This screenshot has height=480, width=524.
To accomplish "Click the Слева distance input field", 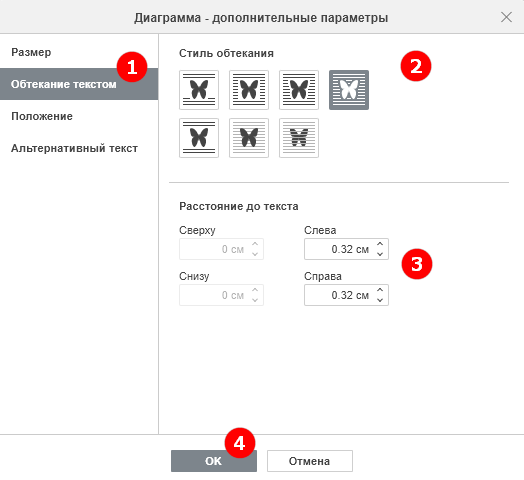I will 346,249.
